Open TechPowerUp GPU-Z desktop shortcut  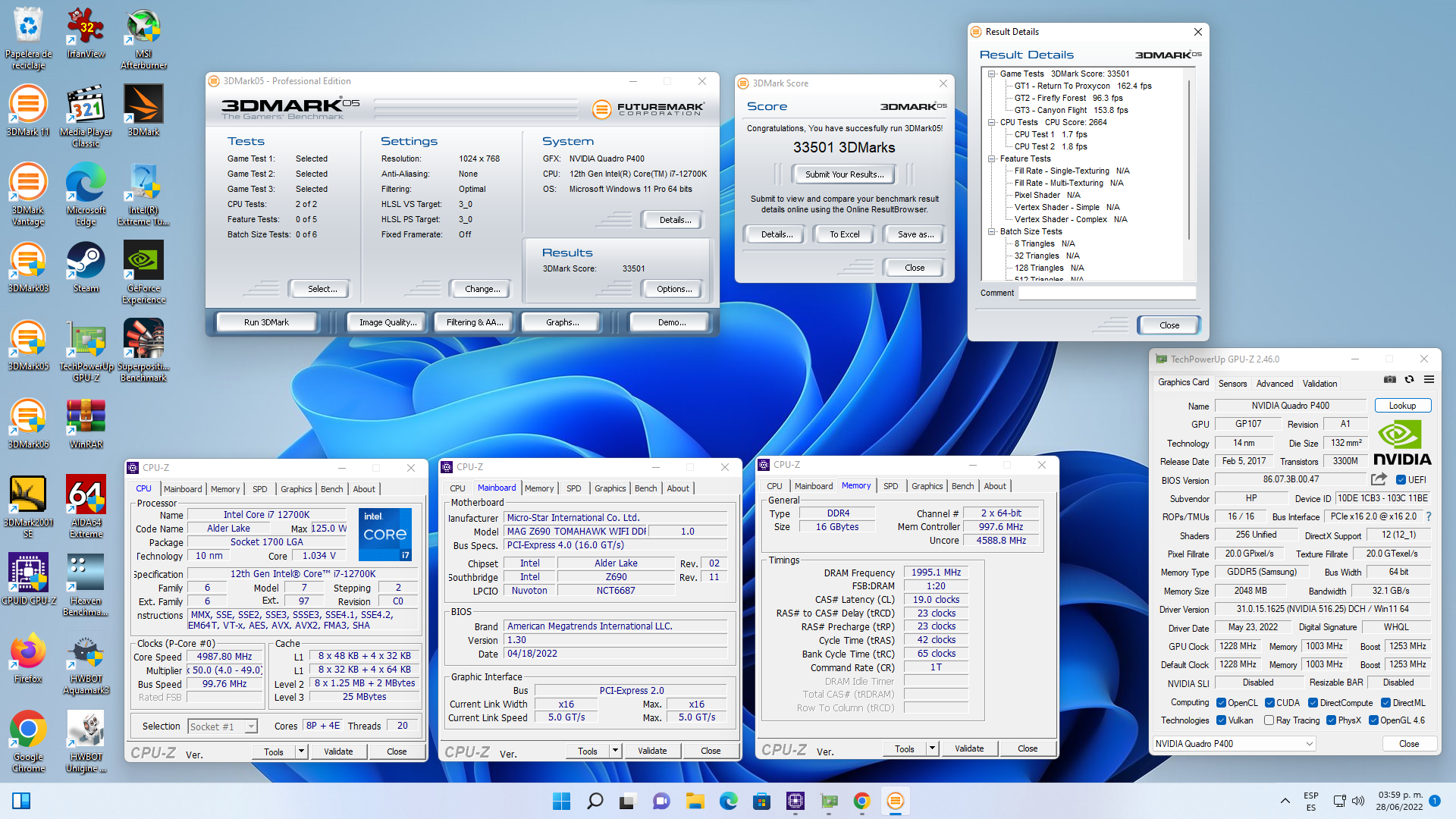click(x=86, y=350)
